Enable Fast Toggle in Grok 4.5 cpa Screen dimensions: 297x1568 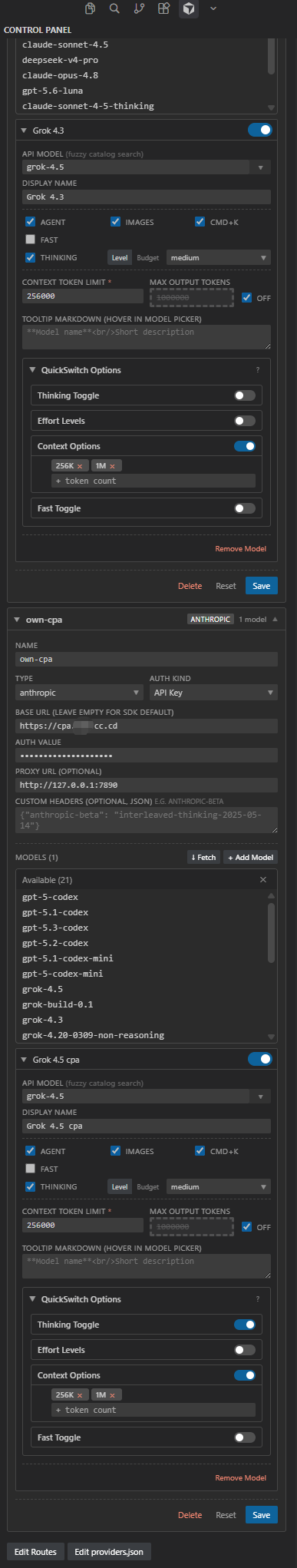(x=245, y=1437)
